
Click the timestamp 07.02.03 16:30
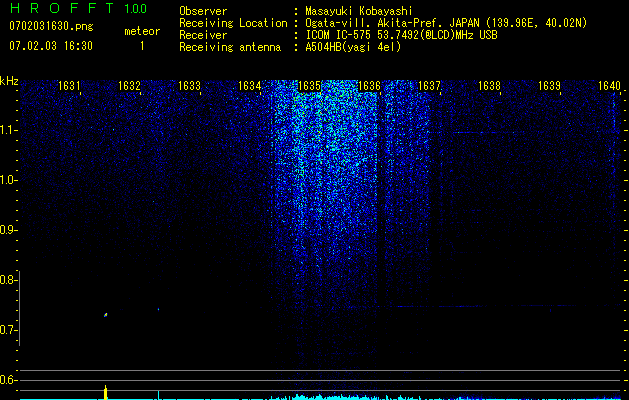51,46
